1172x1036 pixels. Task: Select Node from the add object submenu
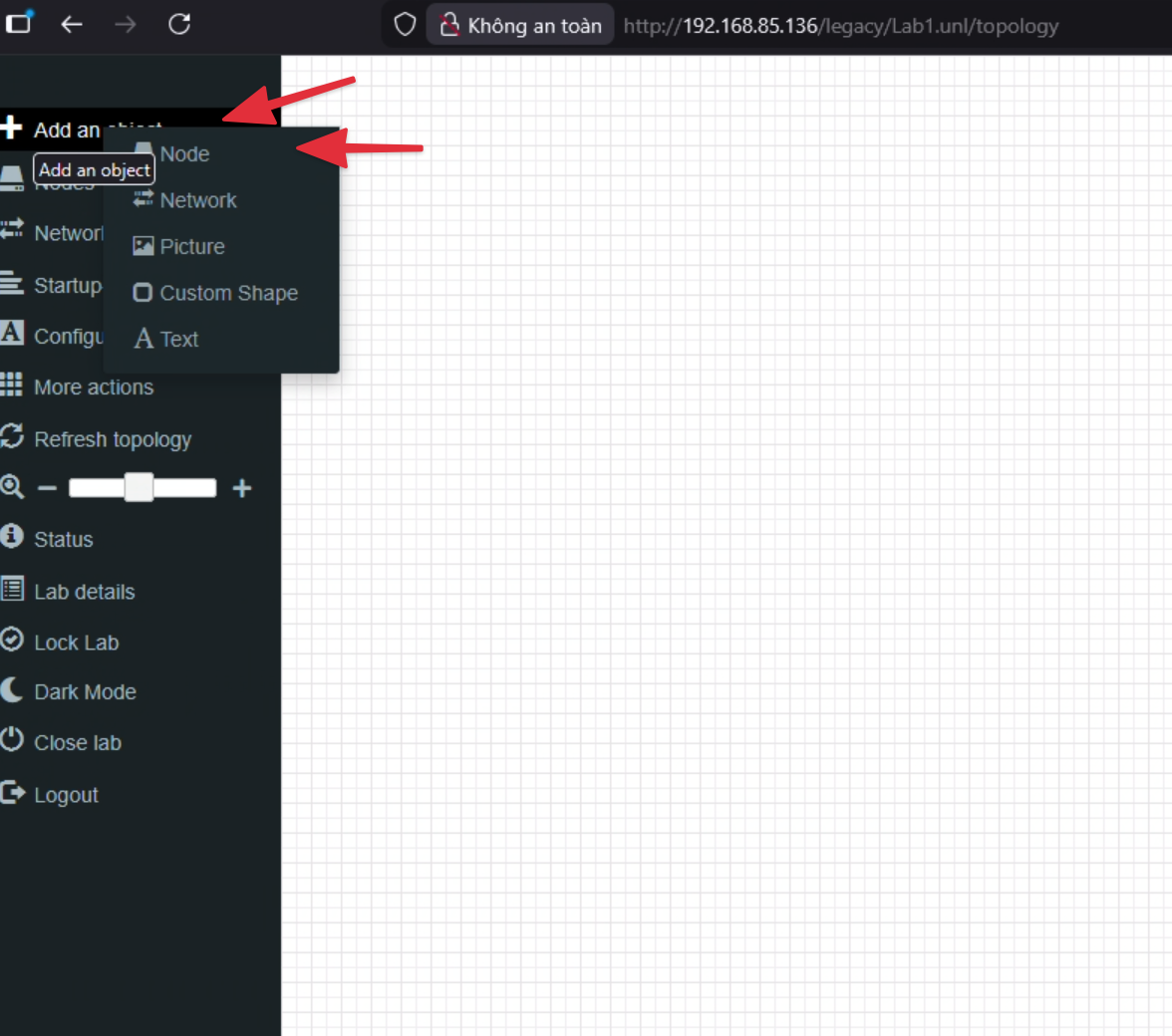[184, 154]
